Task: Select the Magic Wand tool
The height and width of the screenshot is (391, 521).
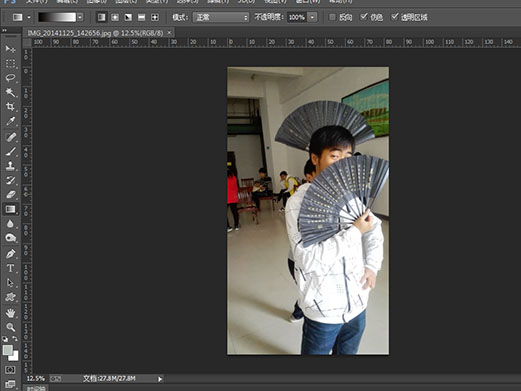Action: tap(10, 92)
